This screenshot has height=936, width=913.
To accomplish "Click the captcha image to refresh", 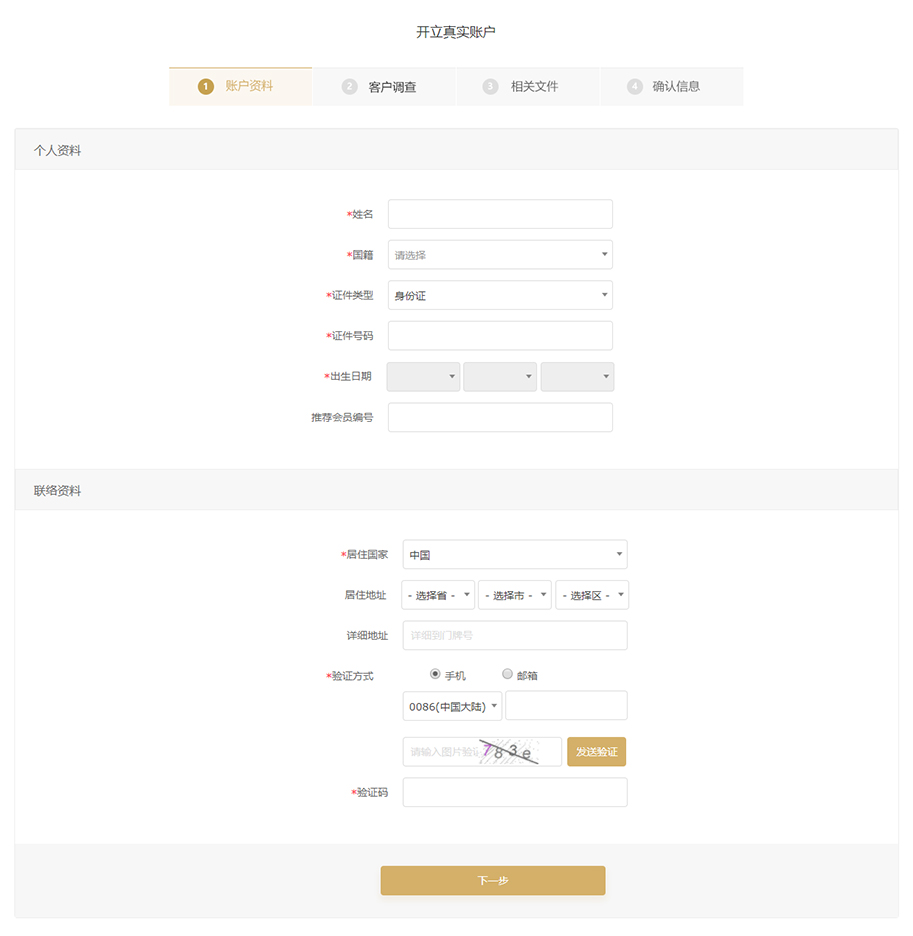I will tap(508, 752).
